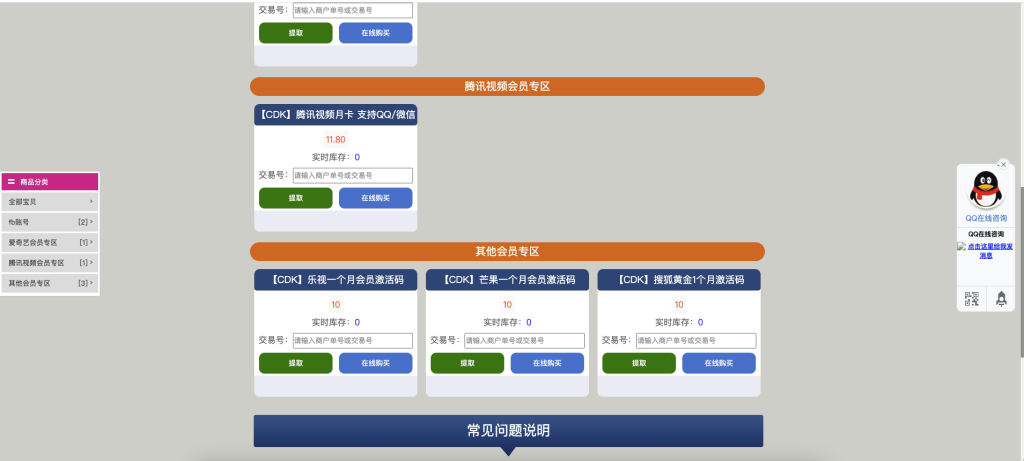Screen dimensions: 1024x461
Task: Click the 商品分类 sidebar header
Action: pyautogui.click(x=50, y=182)
